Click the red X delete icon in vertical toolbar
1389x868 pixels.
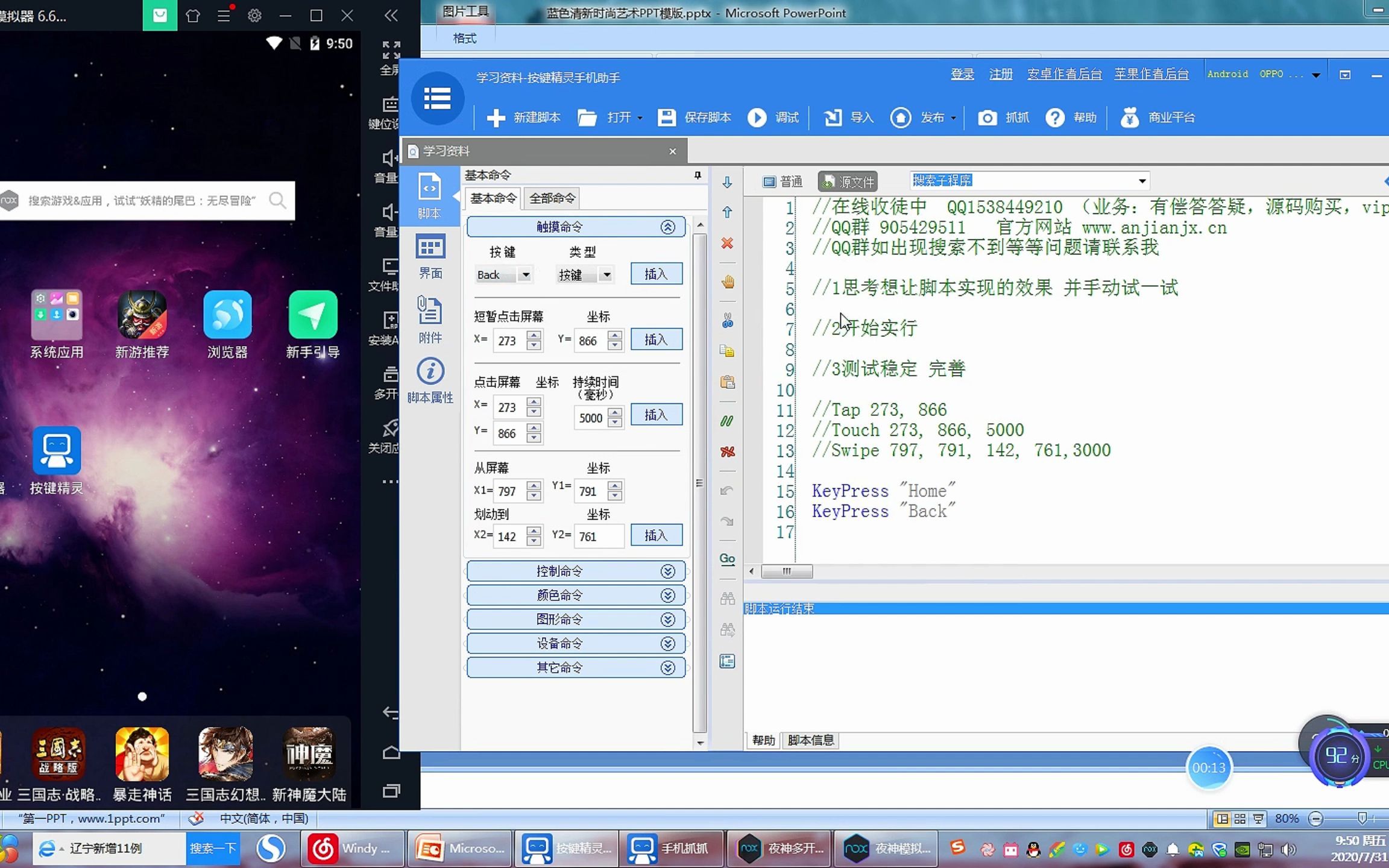click(728, 244)
